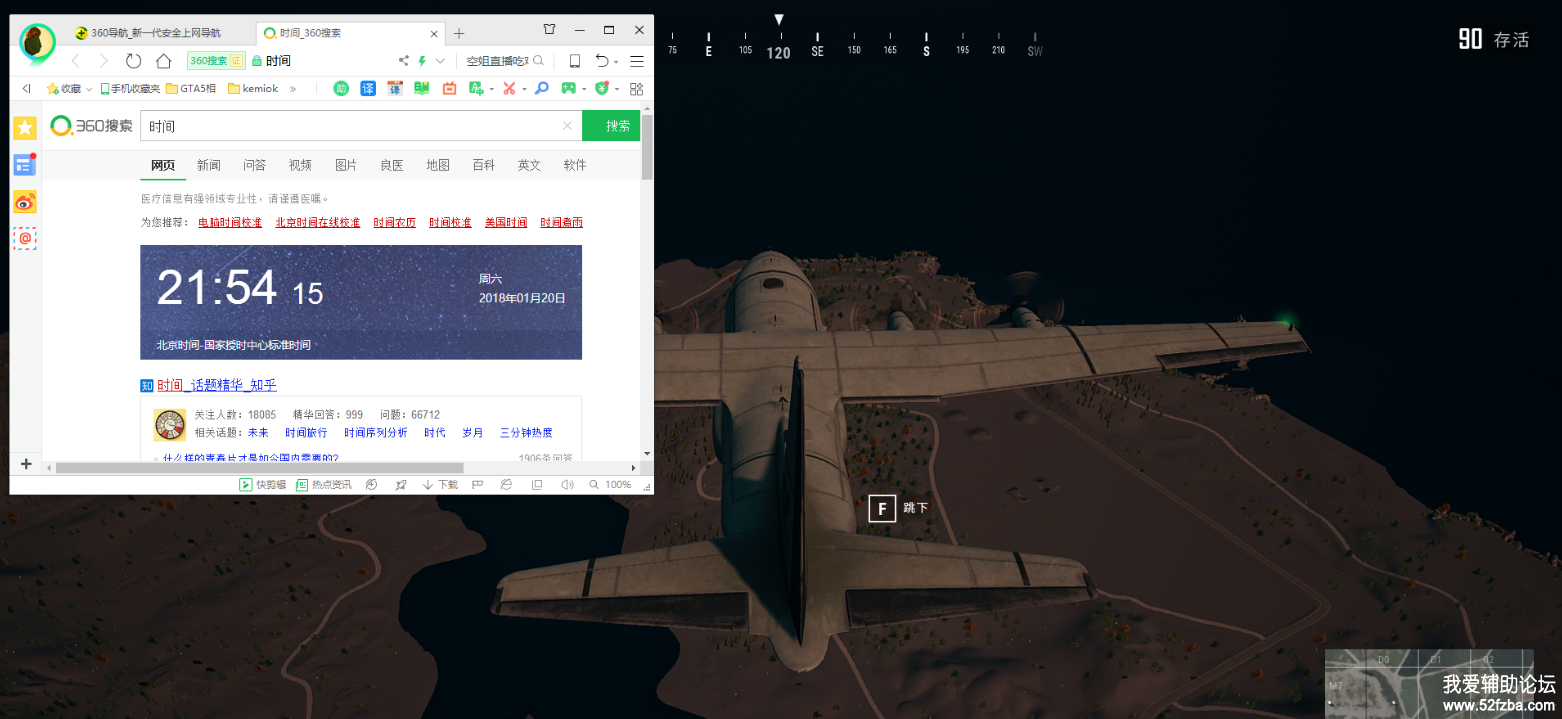Open the 美国时间 suggestion link
The width and height of the screenshot is (1562, 719).
click(x=506, y=223)
